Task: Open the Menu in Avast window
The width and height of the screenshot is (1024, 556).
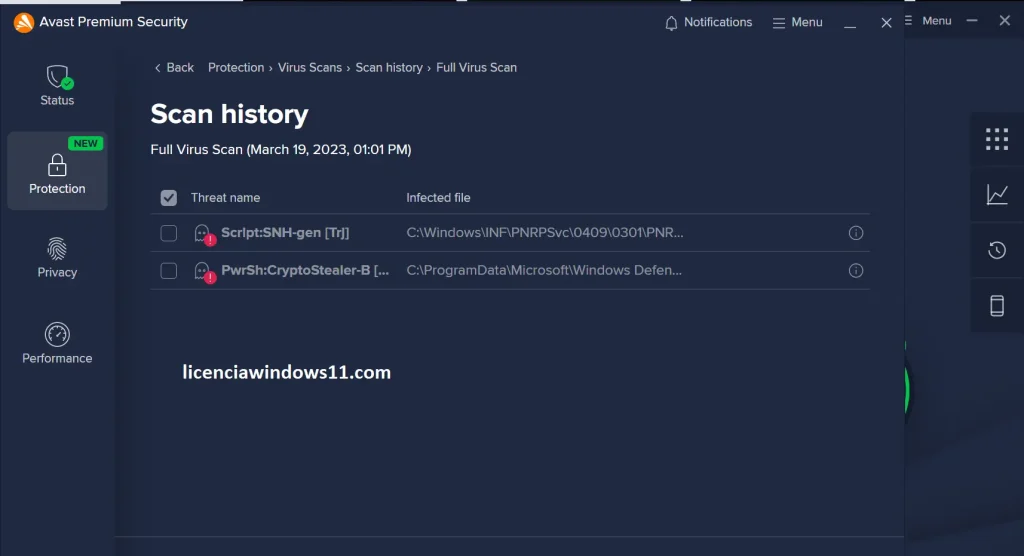Action: click(797, 22)
